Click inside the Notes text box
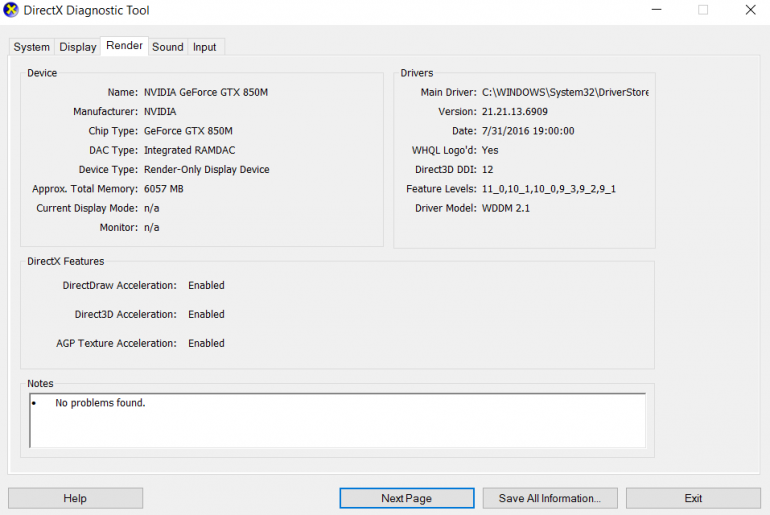 click(x=337, y=420)
